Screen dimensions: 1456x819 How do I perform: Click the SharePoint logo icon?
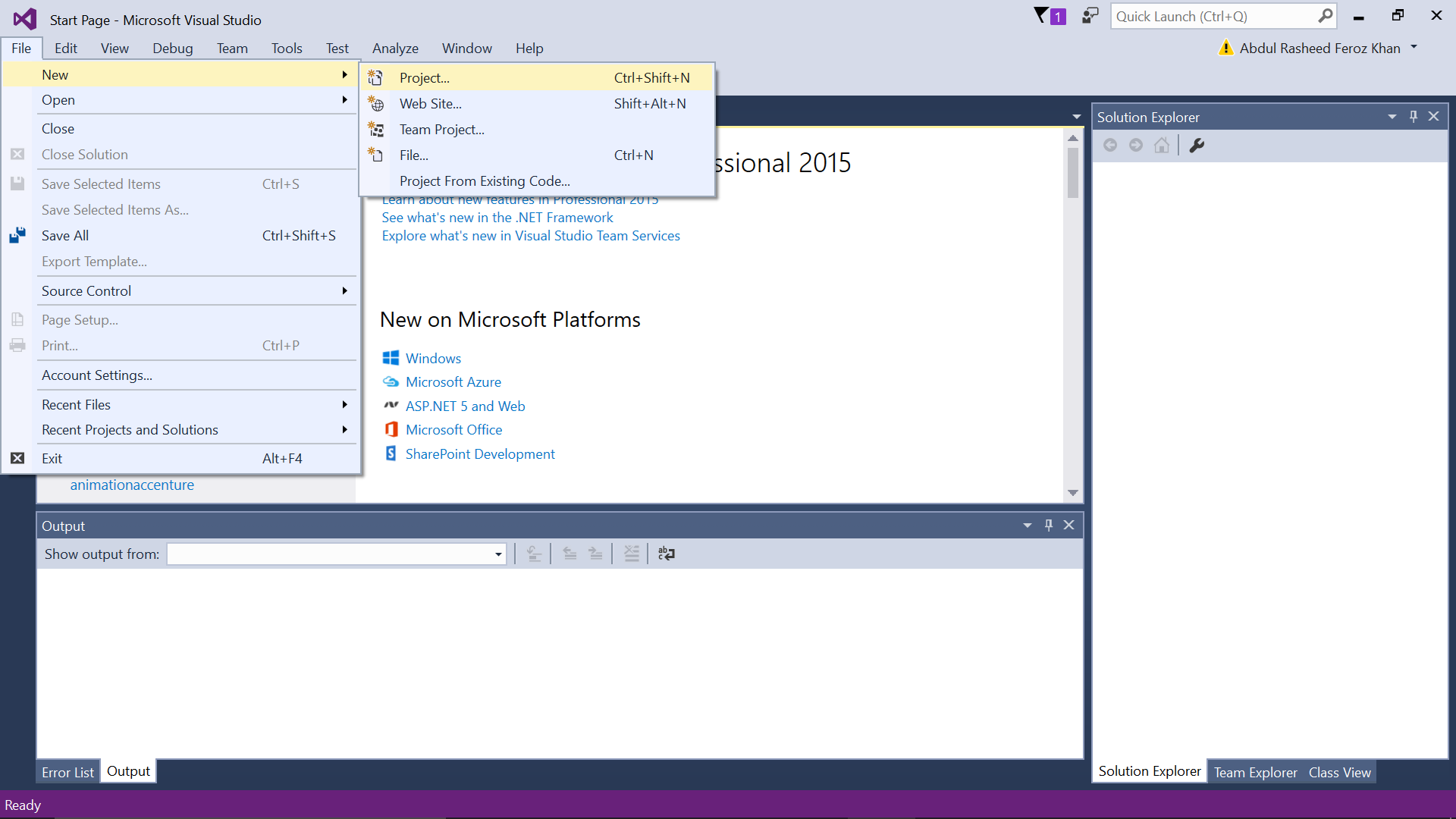(x=391, y=453)
